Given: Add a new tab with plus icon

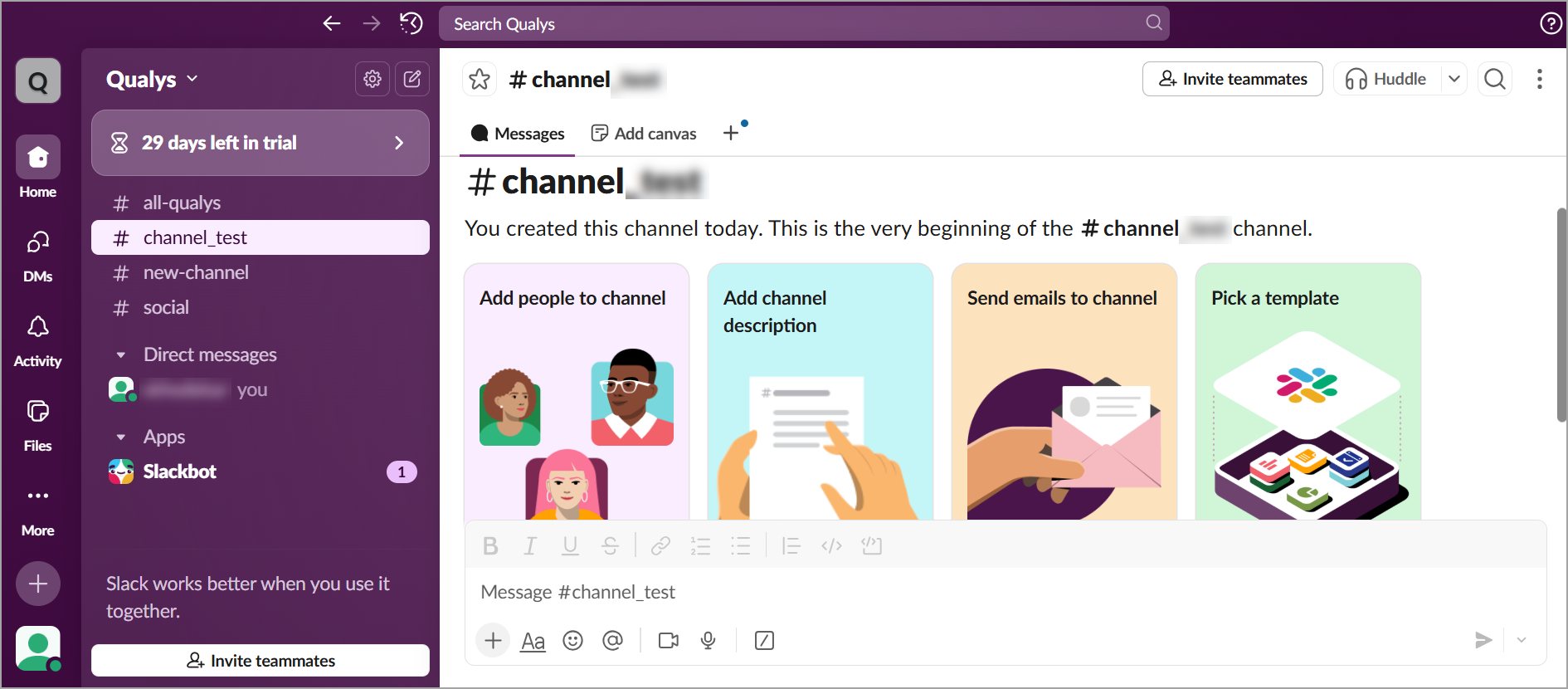Looking at the screenshot, I should tap(731, 133).
